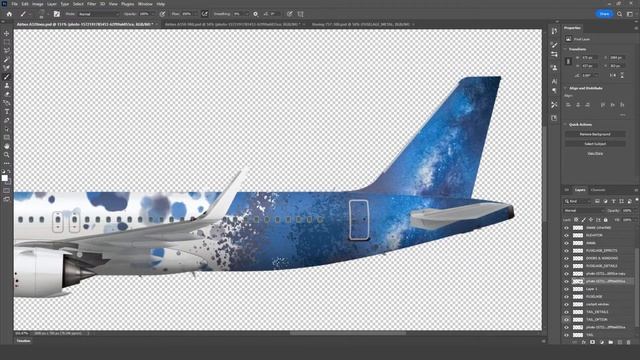Open smoothing options gear icon

click(256, 14)
